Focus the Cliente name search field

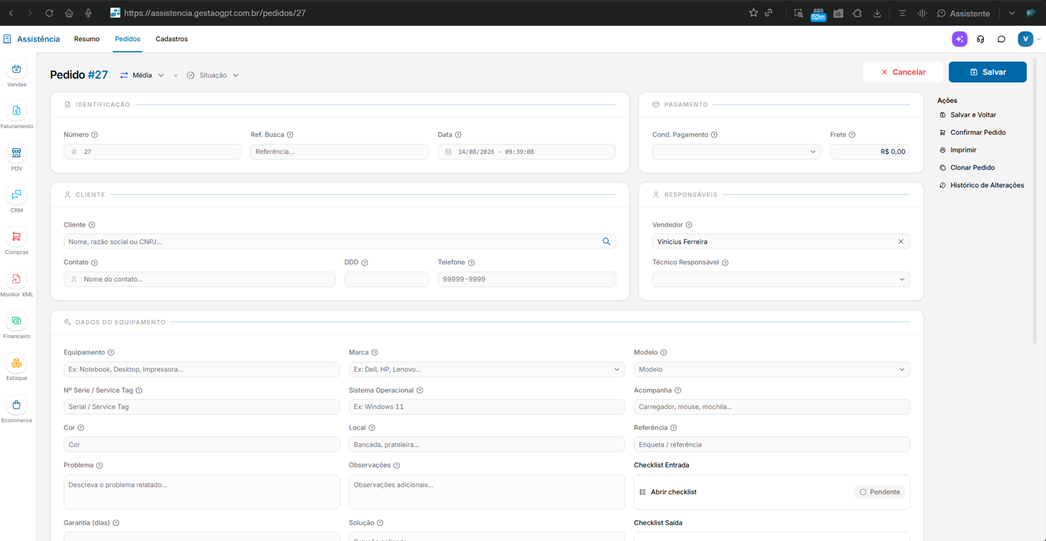pyautogui.click(x=340, y=241)
